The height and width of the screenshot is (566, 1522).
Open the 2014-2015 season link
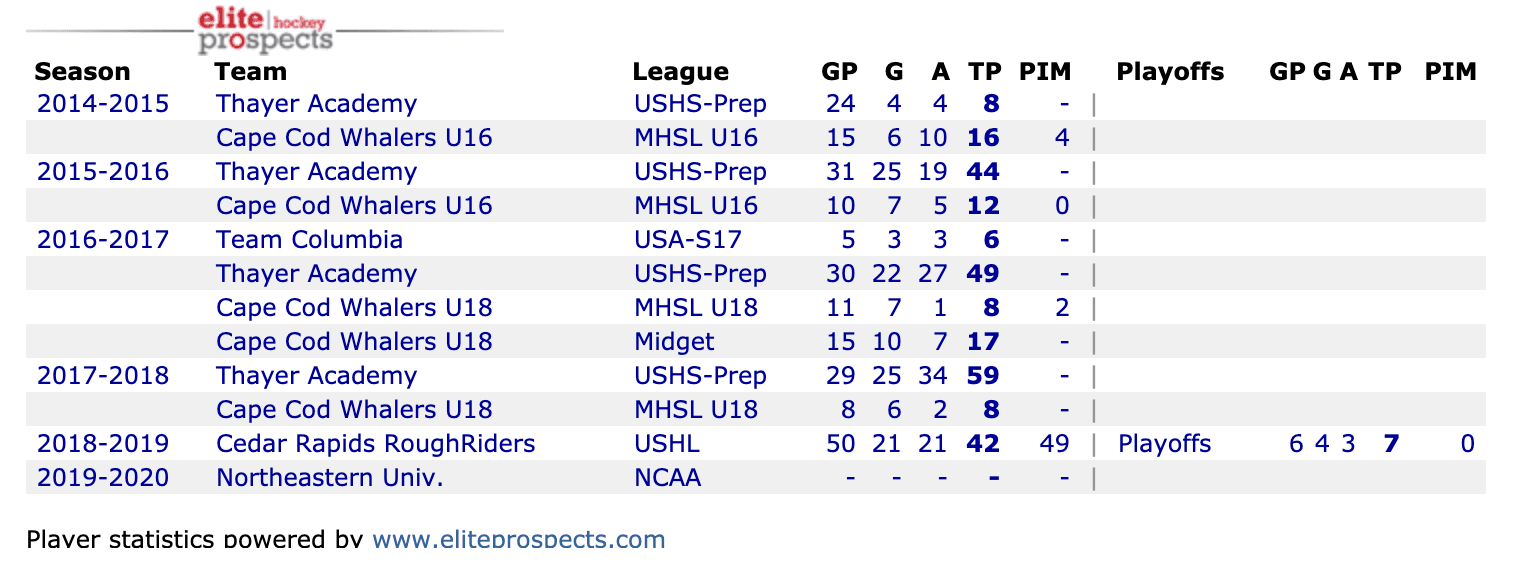coord(103,104)
